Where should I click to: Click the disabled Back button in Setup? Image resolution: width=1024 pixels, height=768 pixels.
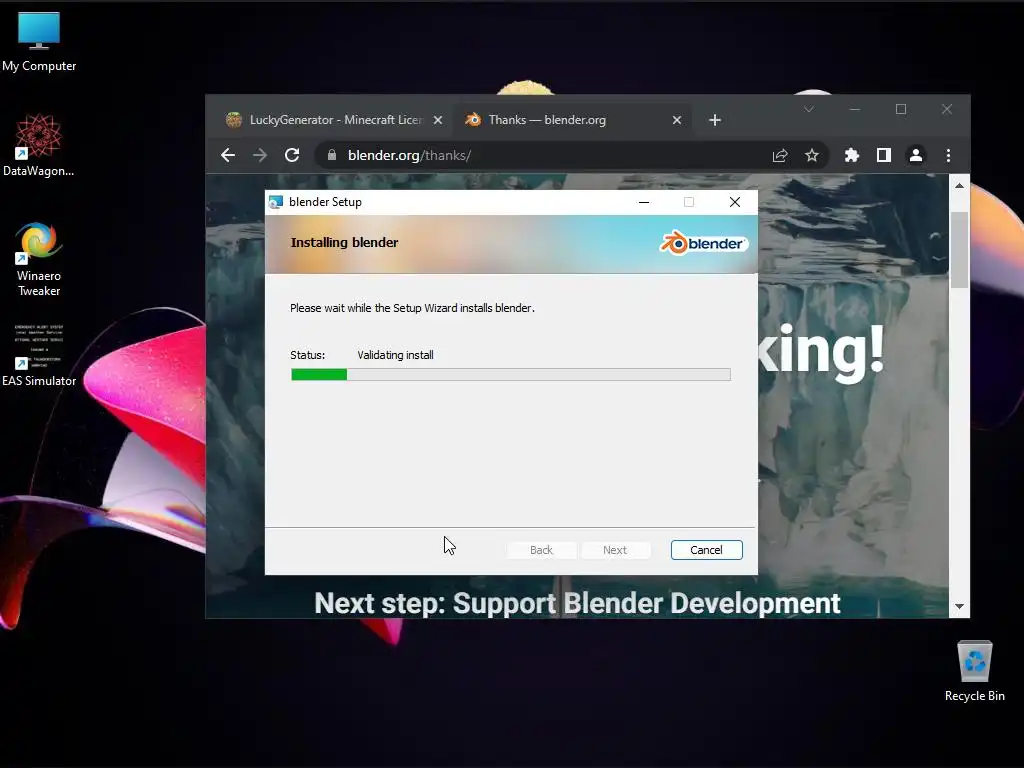click(541, 550)
